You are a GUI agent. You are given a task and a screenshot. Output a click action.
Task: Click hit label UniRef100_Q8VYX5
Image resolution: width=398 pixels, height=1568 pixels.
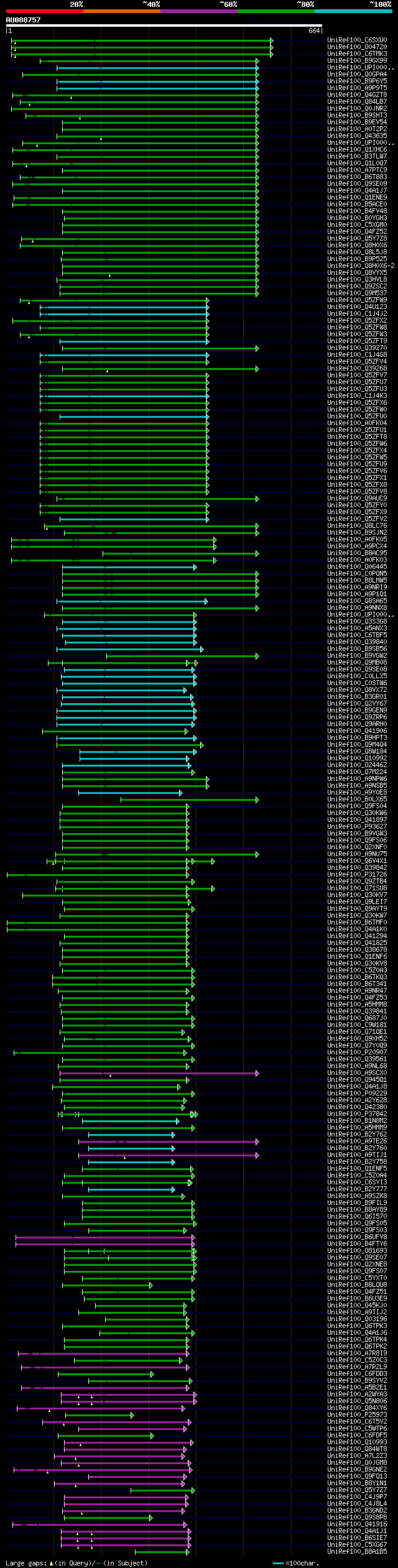(x=357, y=273)
